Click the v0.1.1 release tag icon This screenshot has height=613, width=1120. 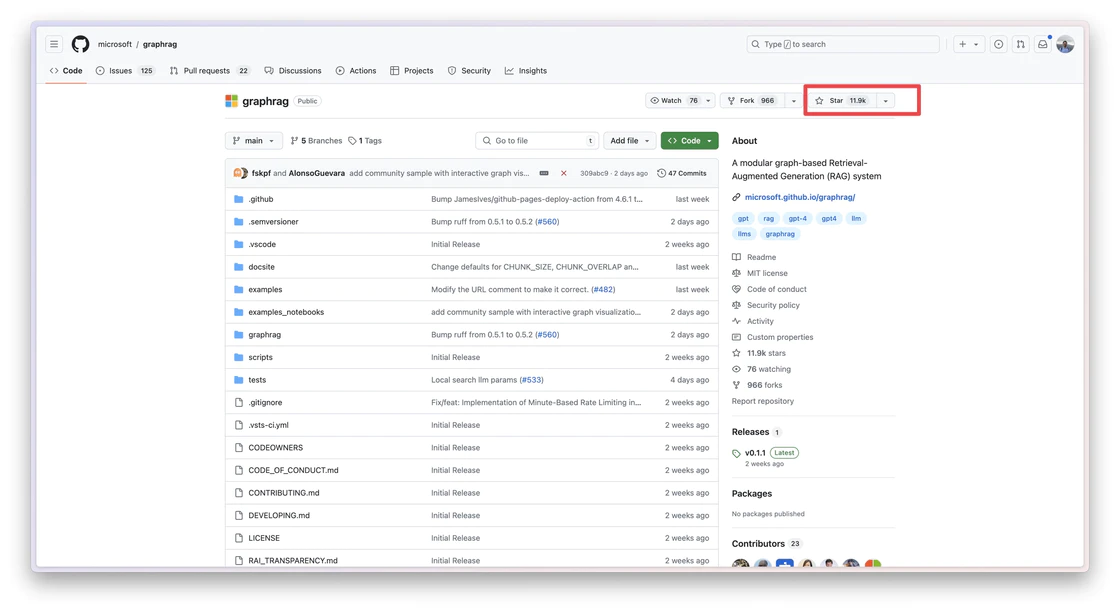(736, 454)
